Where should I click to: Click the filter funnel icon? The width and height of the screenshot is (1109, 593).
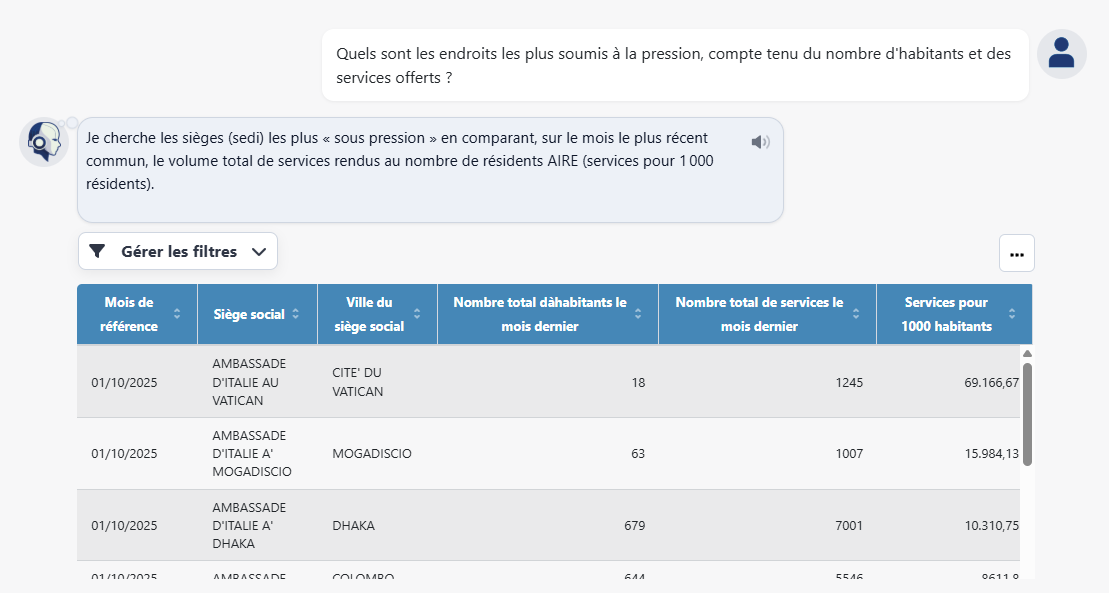[x=97, y=251]
